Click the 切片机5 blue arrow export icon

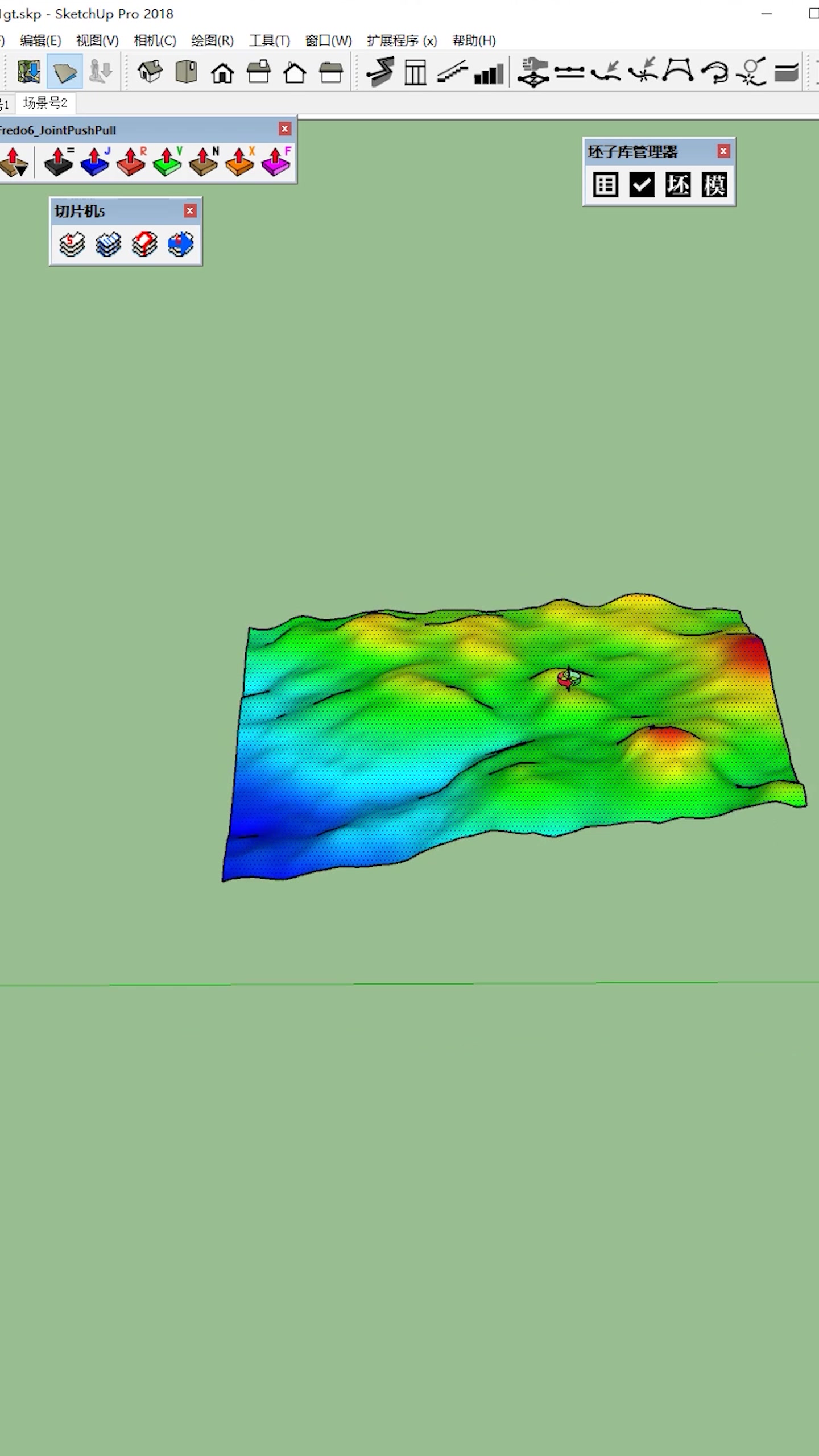tap(181, 245)
